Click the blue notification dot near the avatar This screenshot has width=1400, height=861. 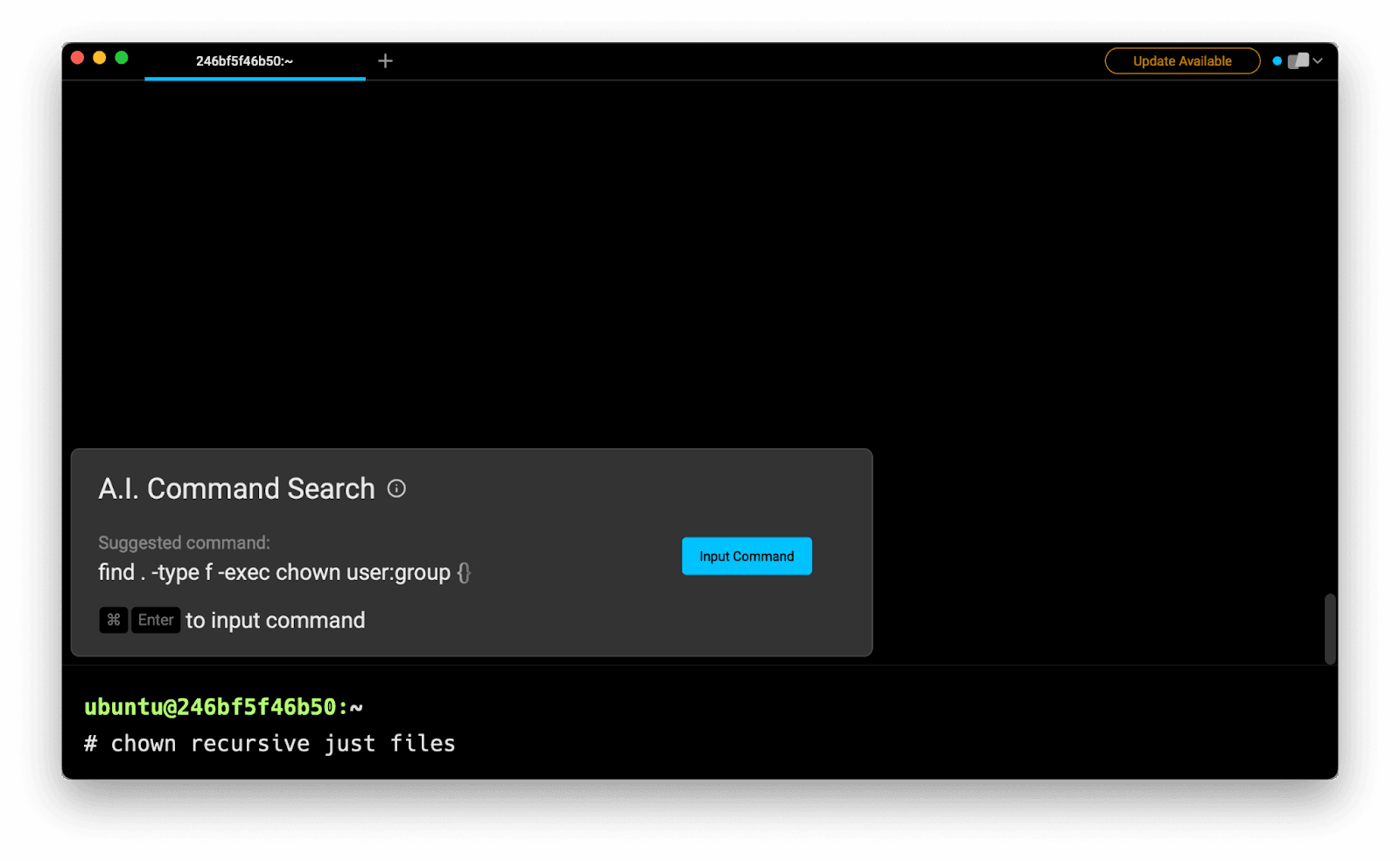(1277, 60)
